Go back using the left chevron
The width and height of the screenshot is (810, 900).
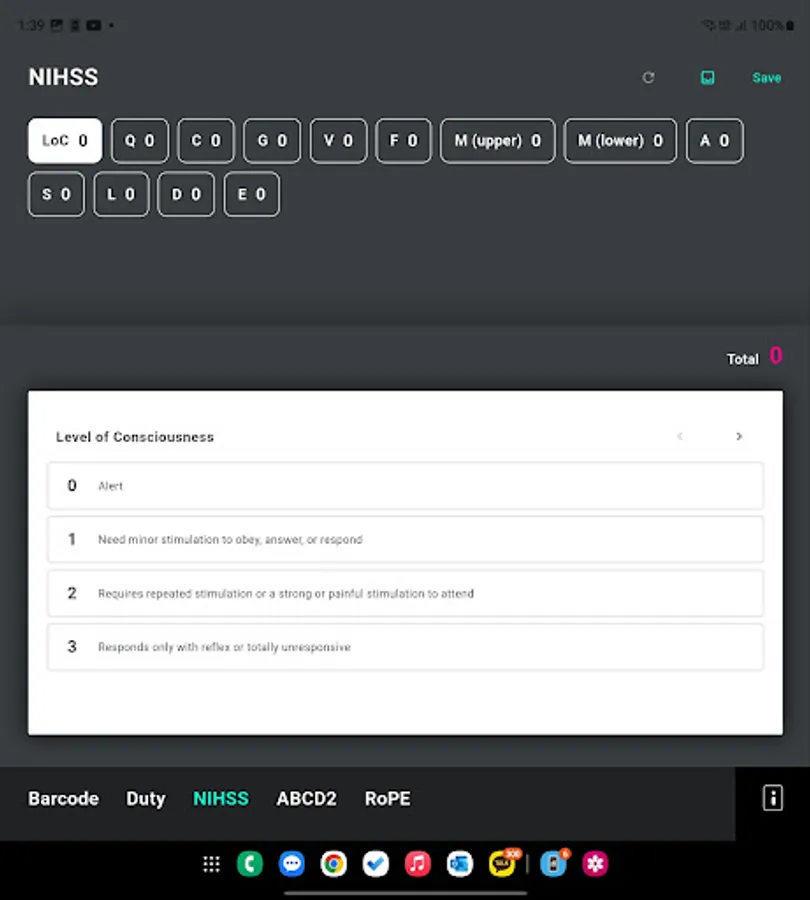click(681, 436)
